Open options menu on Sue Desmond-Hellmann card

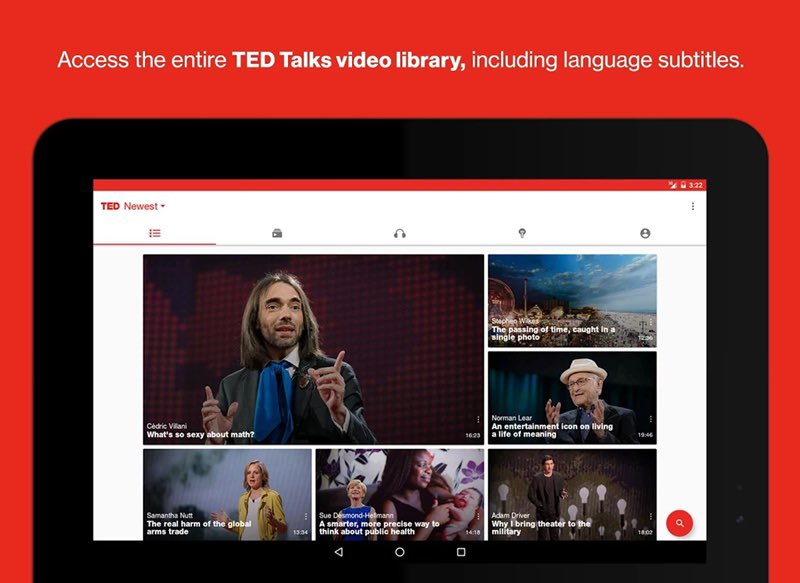(478, 516)
